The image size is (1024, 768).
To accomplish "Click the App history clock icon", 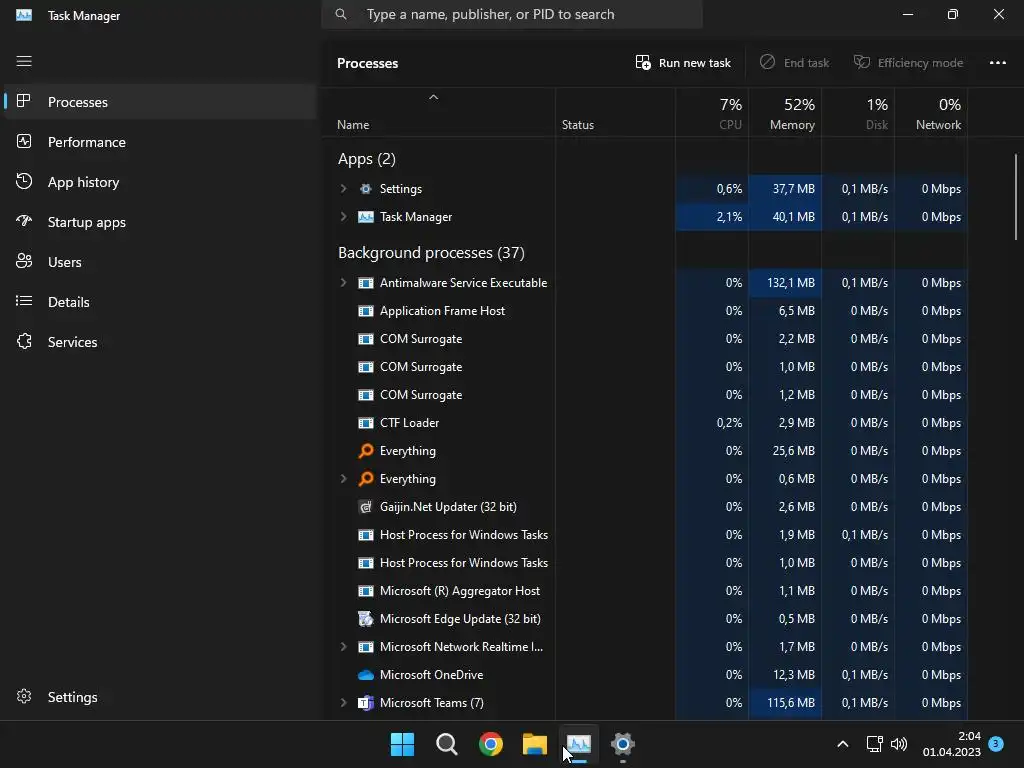I will [24, 182].
